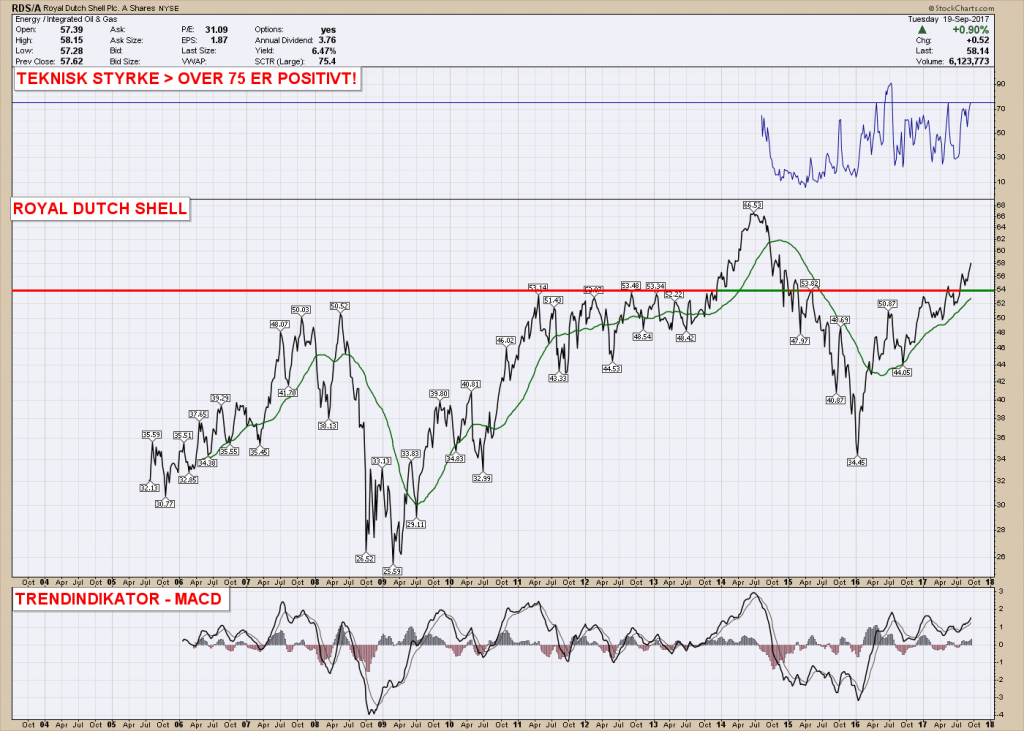1024x731 pixels.
Task: Click the 'Energy / Integrated Oil & Gas' sector text
Action: 66,20
